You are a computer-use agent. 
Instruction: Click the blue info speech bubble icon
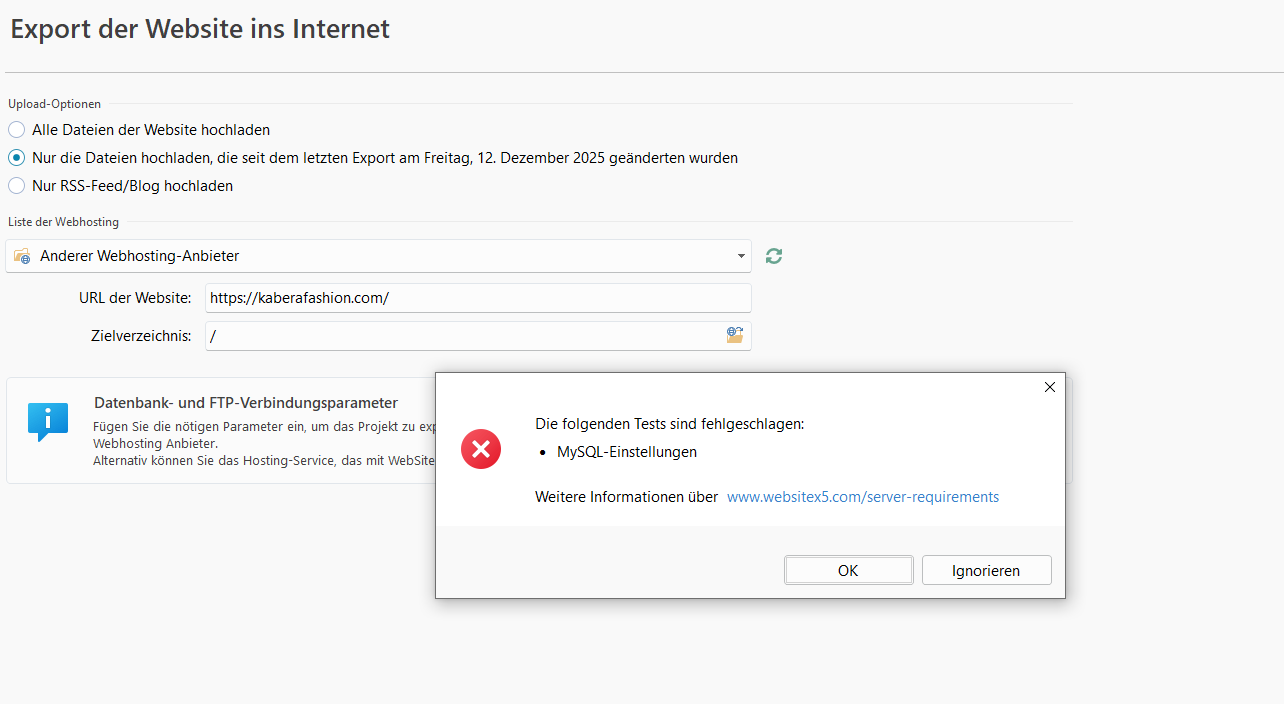[x=48, y=421]
